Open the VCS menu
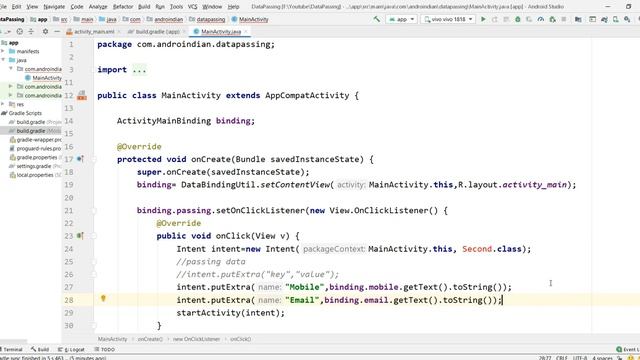The width and height of the screenshot is (640, 360). coord(192,7)
